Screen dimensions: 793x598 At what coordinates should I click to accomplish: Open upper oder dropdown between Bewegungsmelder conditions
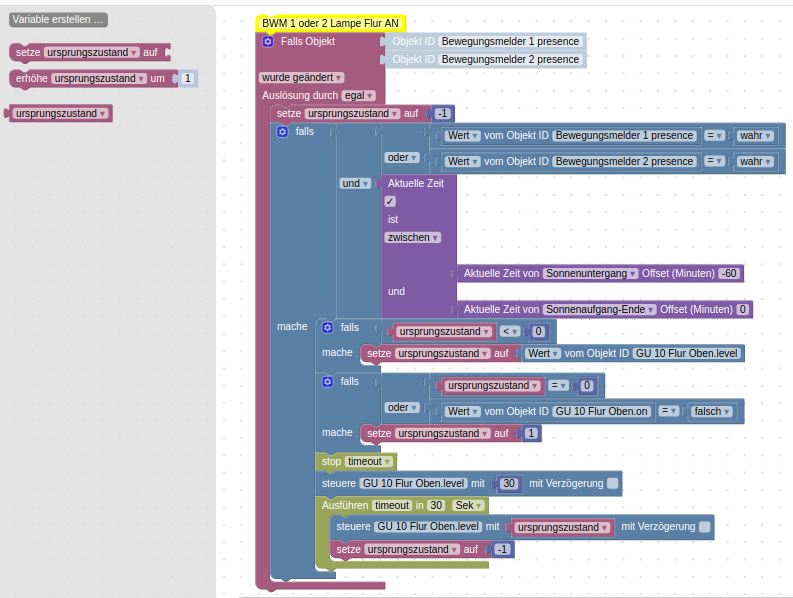[402, 157]
